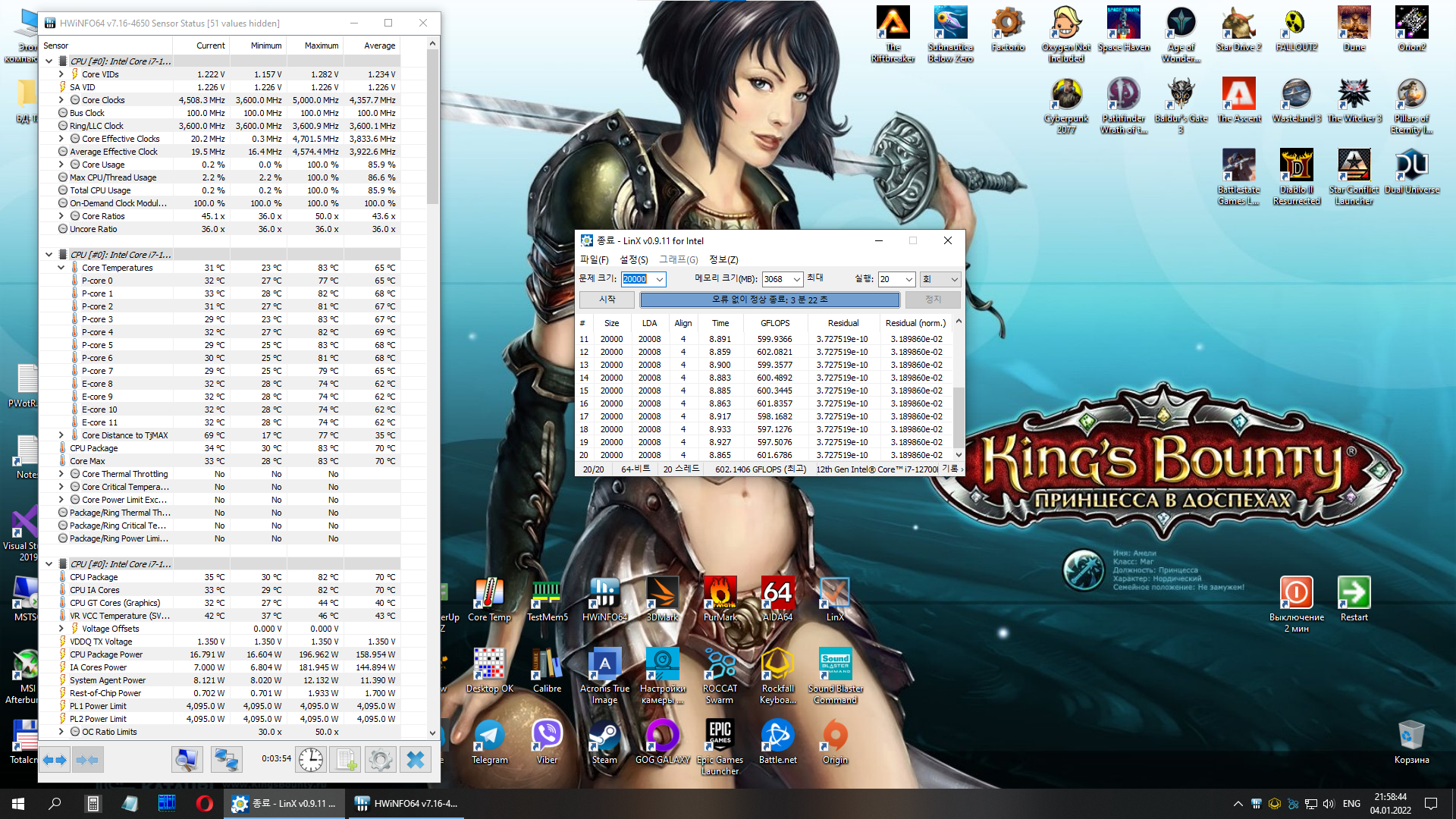Expand the Core VIDs sensor row
This screenshot has height=819, width=1456.
pyautogui.click(x=61, y=74)
